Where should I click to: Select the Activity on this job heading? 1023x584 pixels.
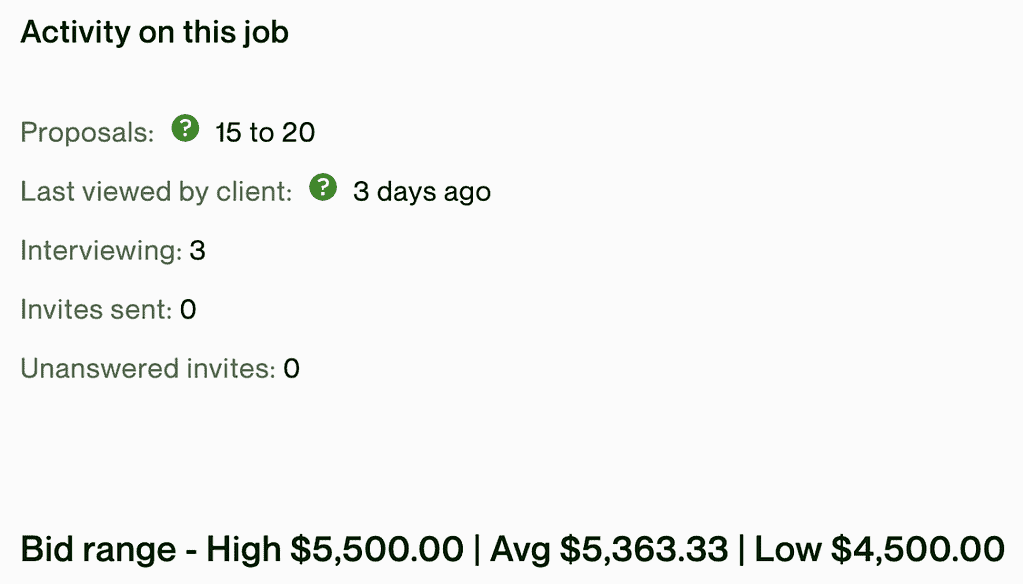tap(155, 32)
